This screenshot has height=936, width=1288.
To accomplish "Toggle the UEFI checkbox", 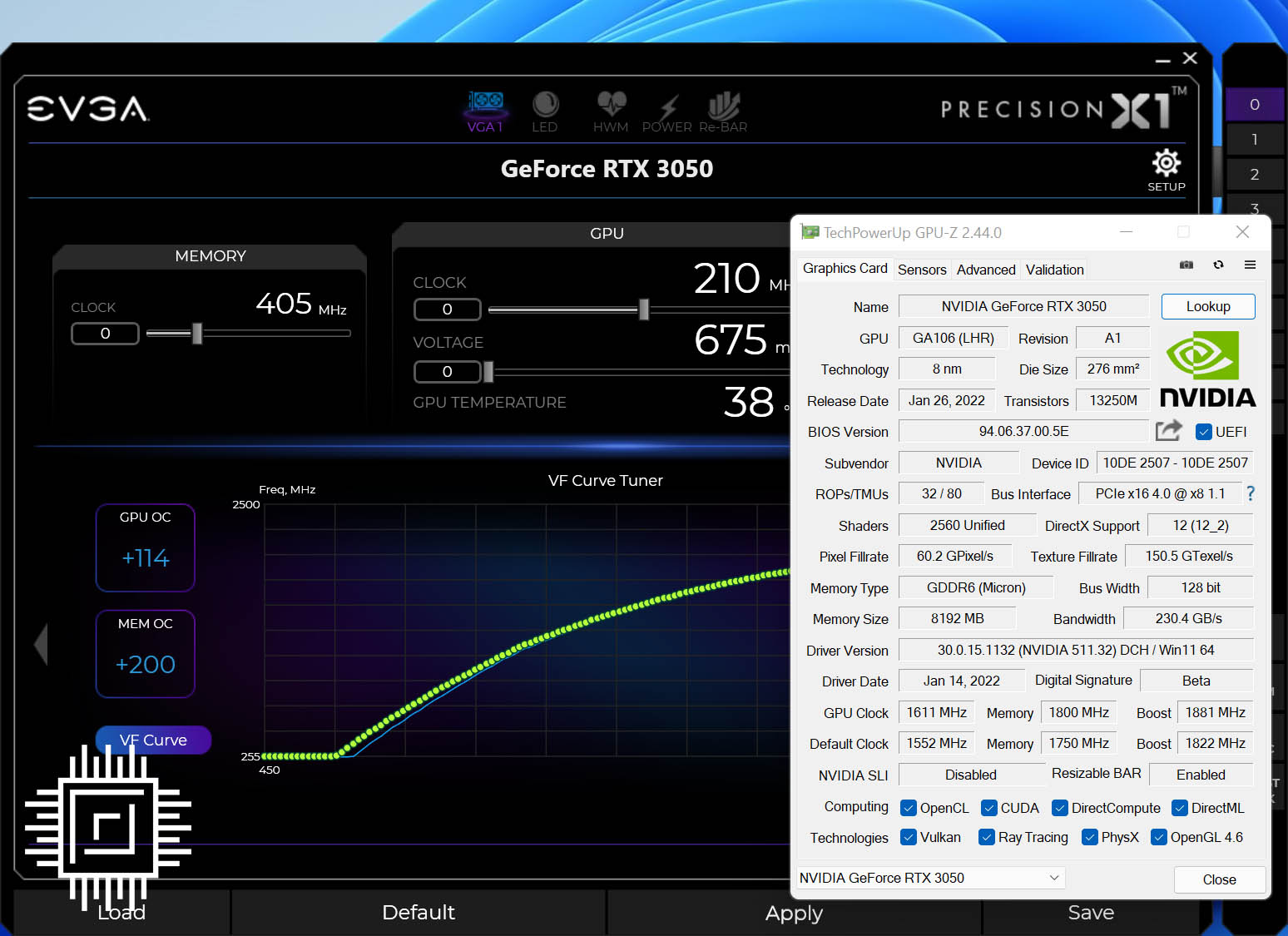I will point(1203,432).
